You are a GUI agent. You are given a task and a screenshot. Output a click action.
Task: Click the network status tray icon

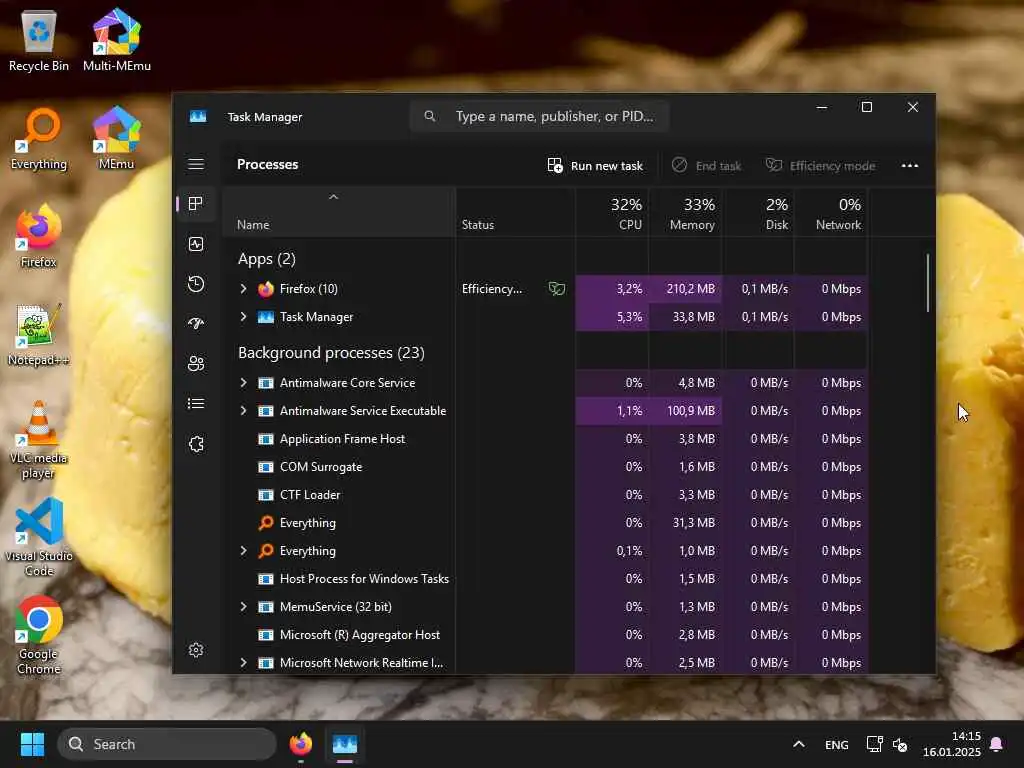[x=874, y=744]
